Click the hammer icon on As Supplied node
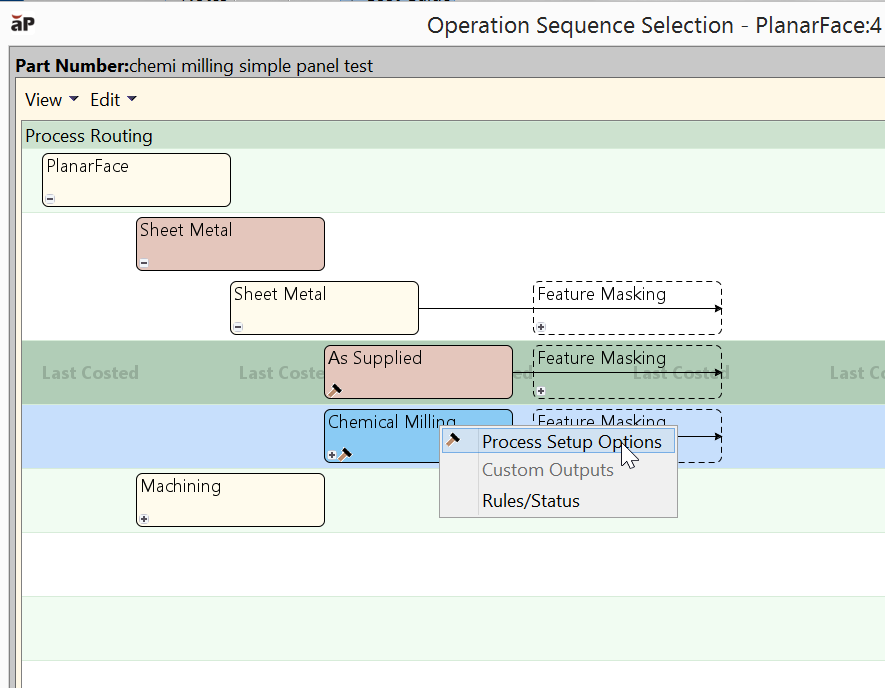Viewport: 885px width, 688px height. [x=336, y=391]
